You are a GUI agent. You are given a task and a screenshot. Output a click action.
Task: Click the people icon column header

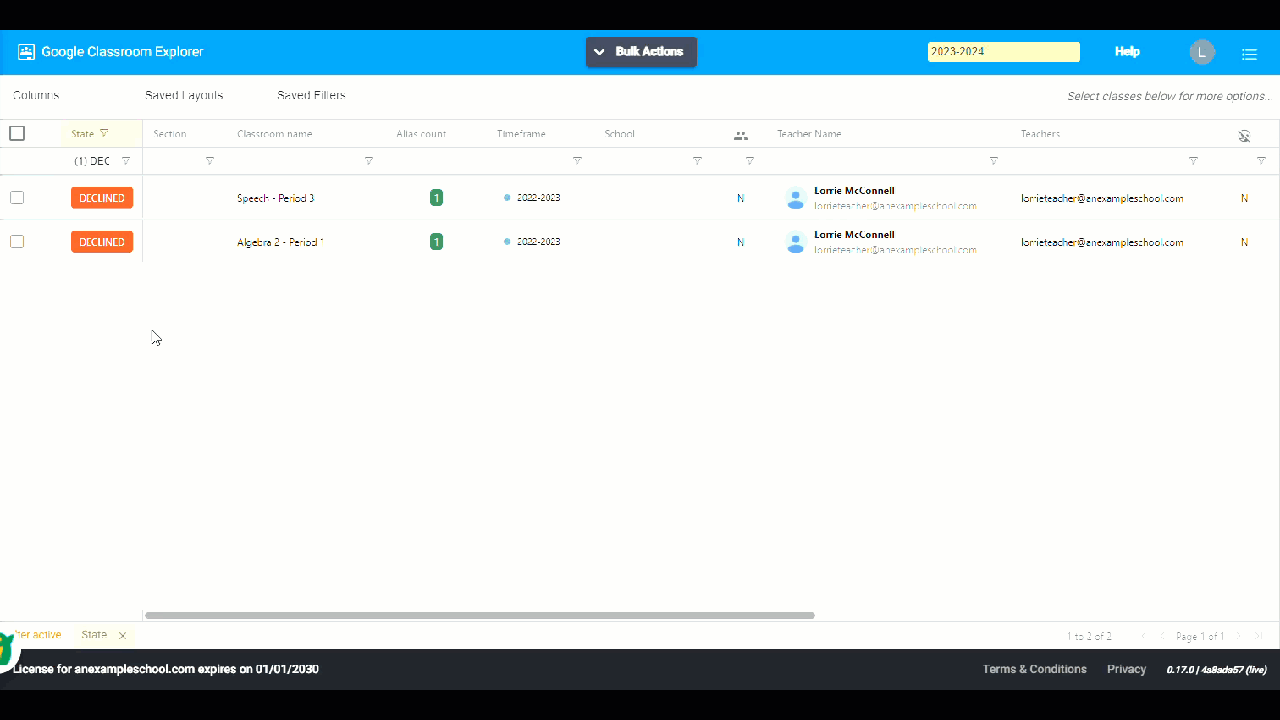click(x=741, y=135)
